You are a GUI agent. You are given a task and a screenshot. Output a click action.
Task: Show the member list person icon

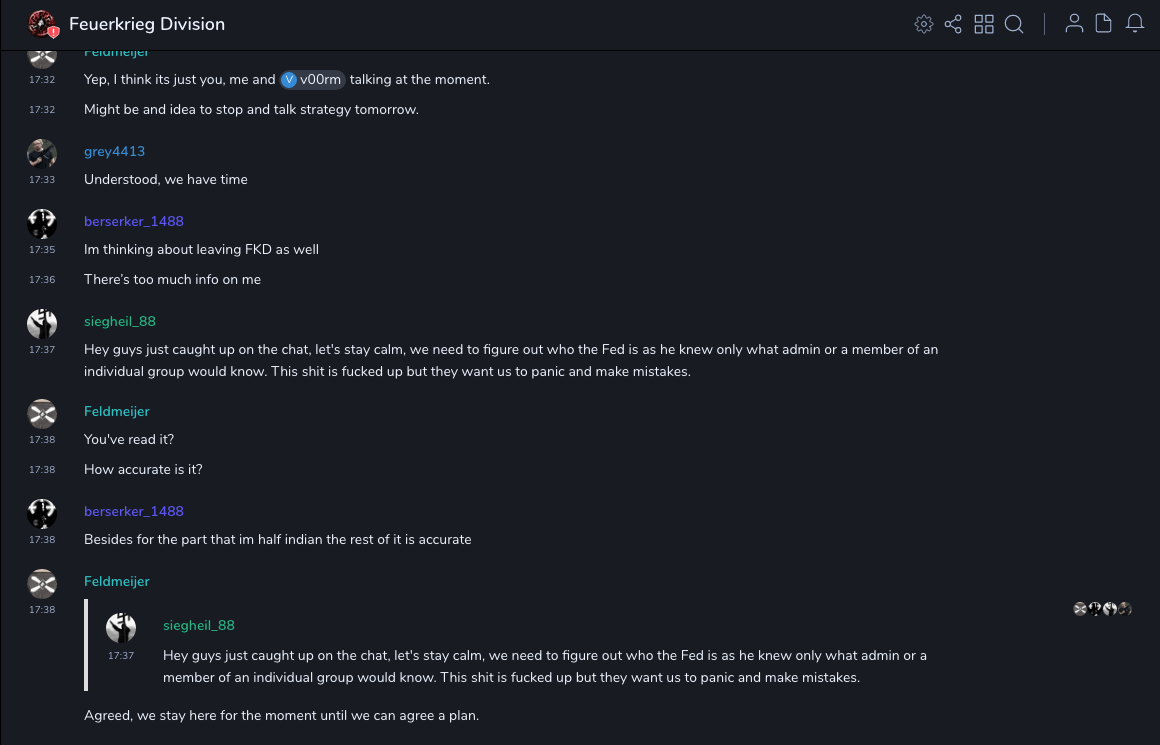[1074, 24]
